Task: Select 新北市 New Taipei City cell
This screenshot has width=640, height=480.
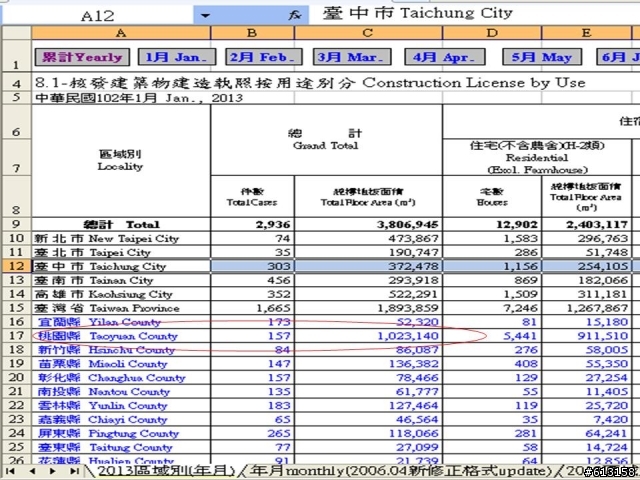Action: [121, 238]
